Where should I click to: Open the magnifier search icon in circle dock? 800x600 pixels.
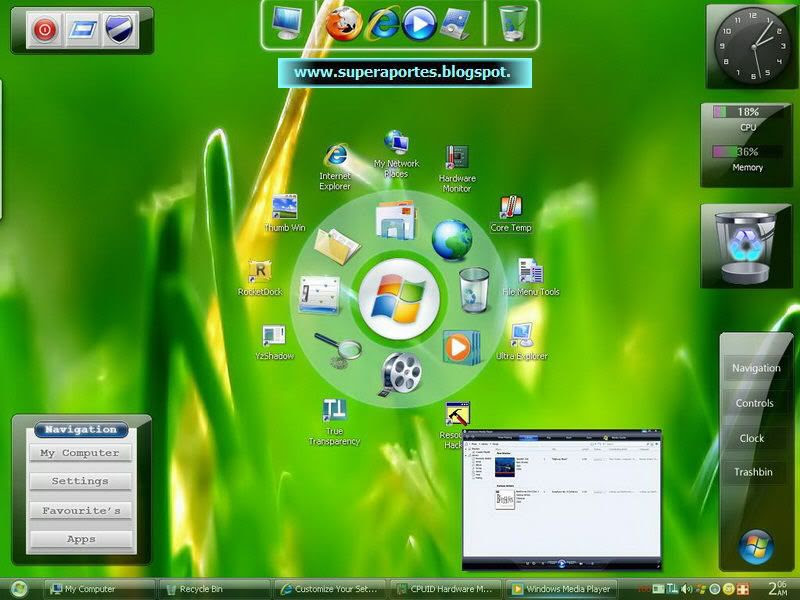[x=338, y=350]
